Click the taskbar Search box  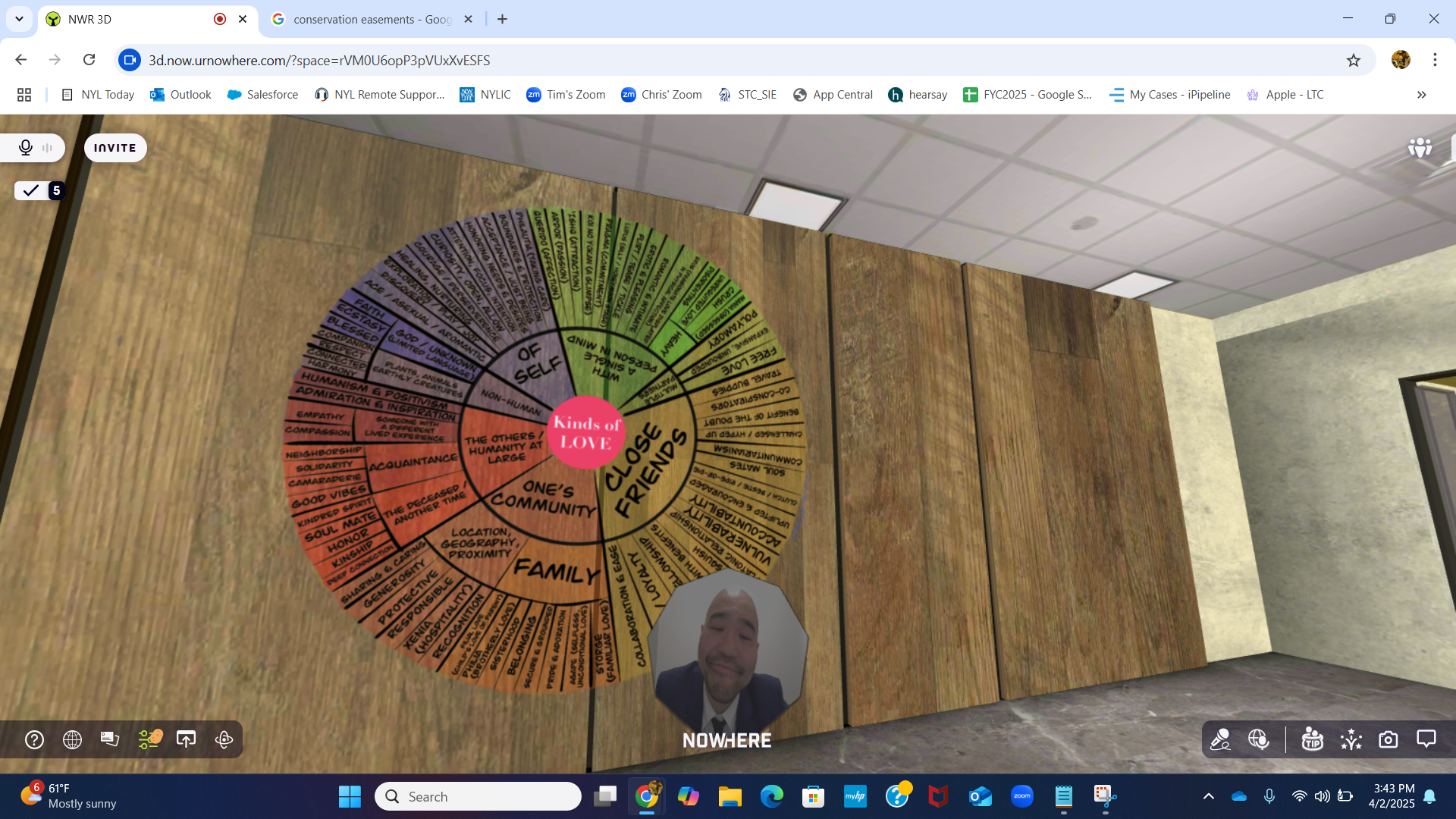[478, 796]
